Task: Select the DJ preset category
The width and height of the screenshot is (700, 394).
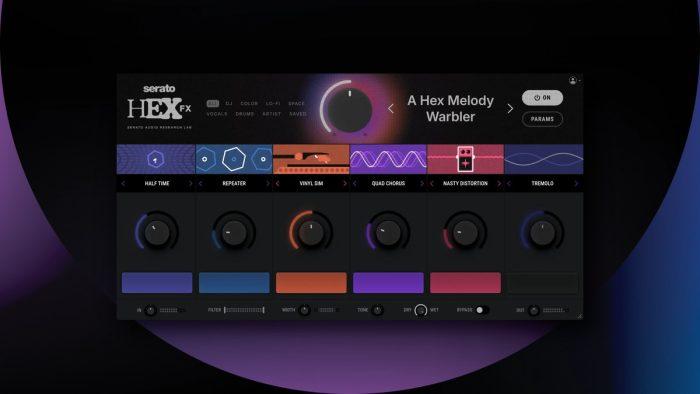Action: click(229, 104)
